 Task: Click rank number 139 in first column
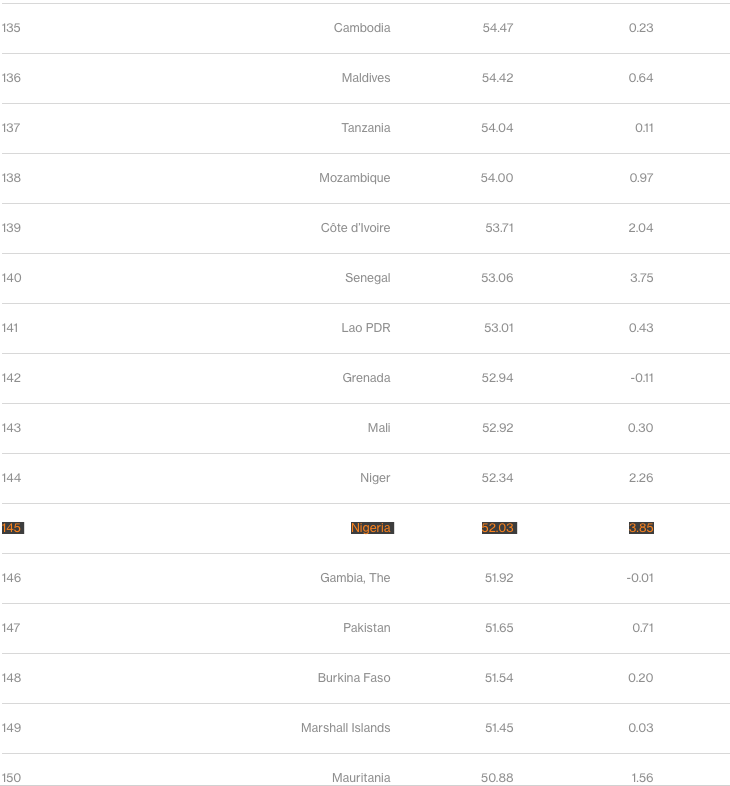[x=11, y=228]
